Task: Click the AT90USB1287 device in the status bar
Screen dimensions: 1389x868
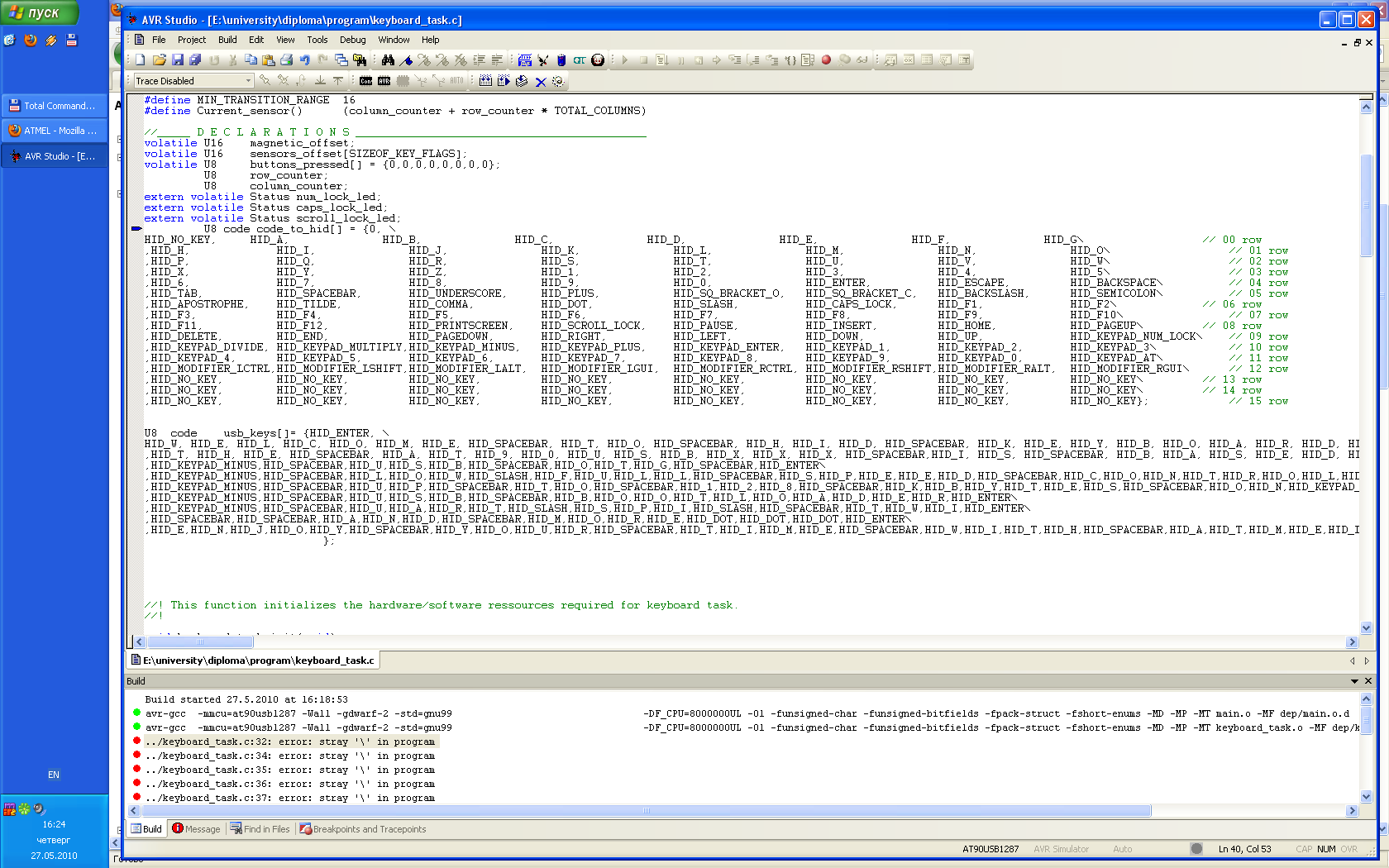Action: pyautogui.click(x=990, y=849)
